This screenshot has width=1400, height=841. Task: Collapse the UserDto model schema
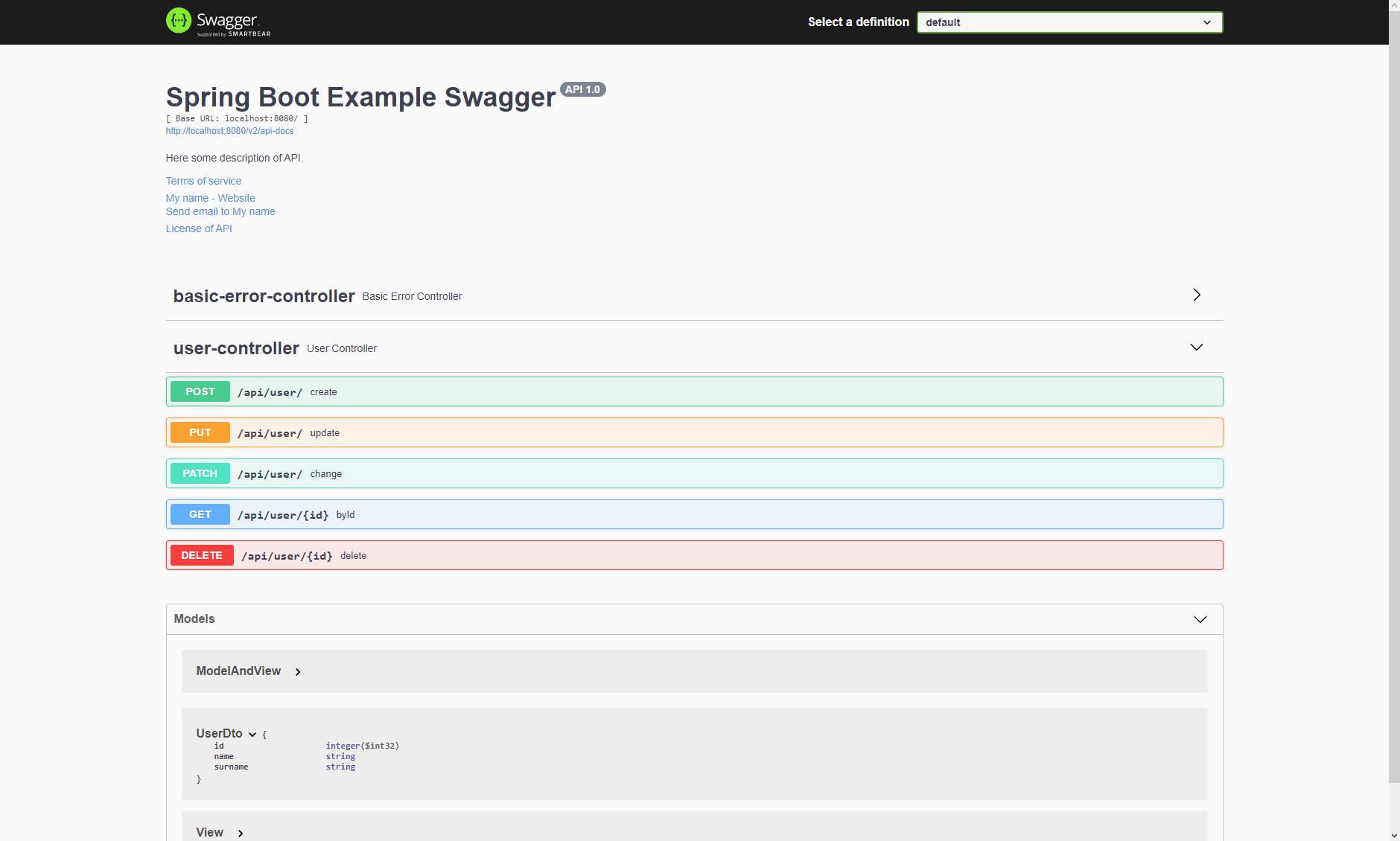252,734
